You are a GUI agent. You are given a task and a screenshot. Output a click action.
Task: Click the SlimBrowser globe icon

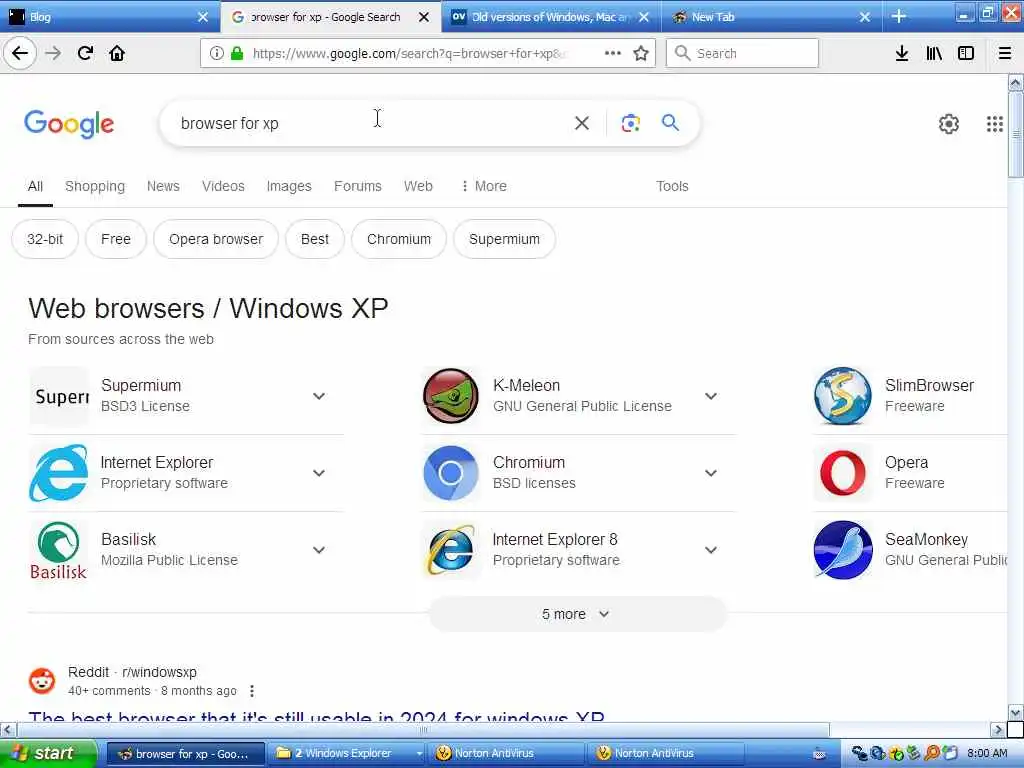[842, 396]
